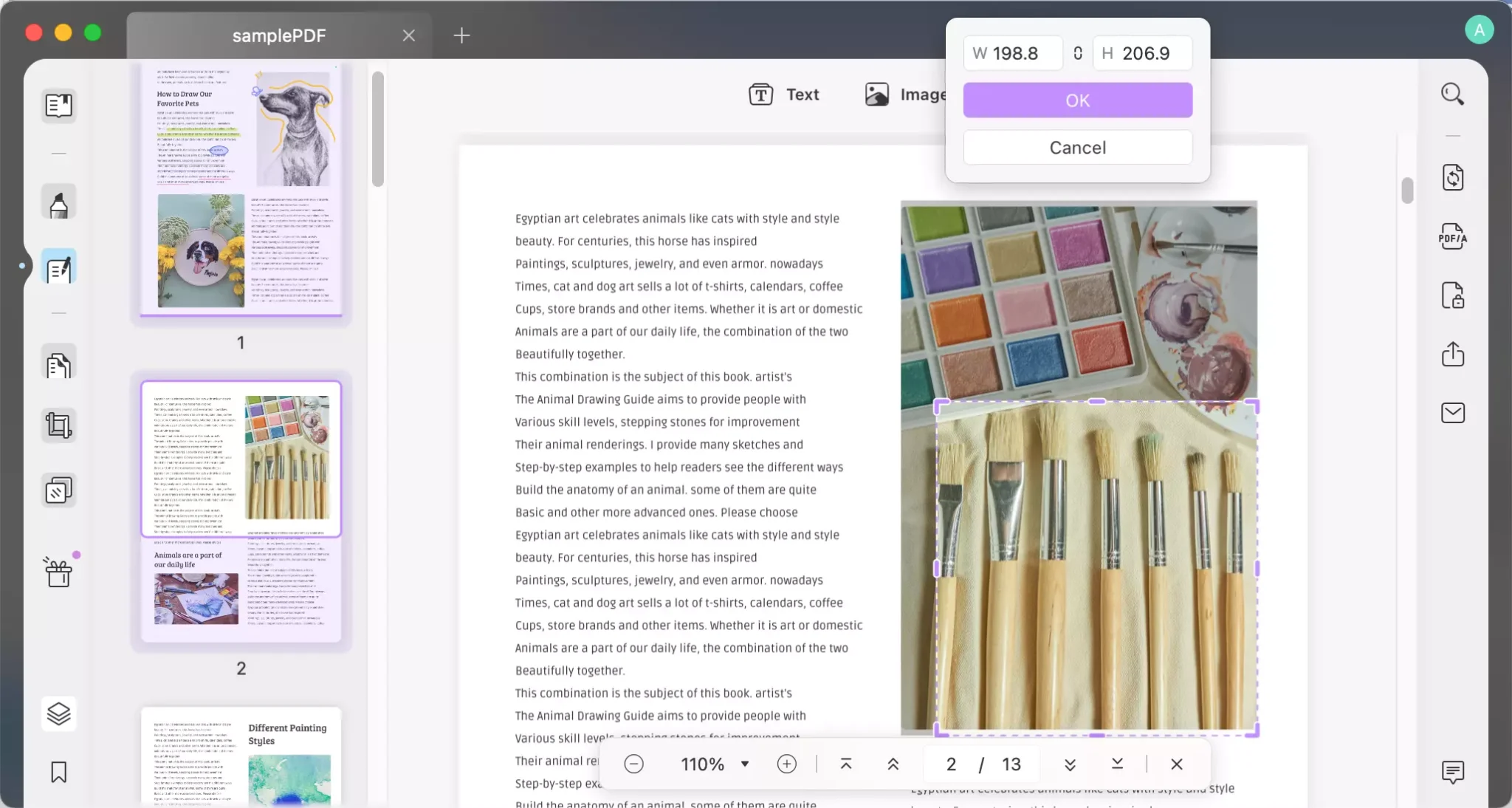This screenshot has width=1512, height=808.
Task: Click the Send by email icon
Action: [1452, 413]
